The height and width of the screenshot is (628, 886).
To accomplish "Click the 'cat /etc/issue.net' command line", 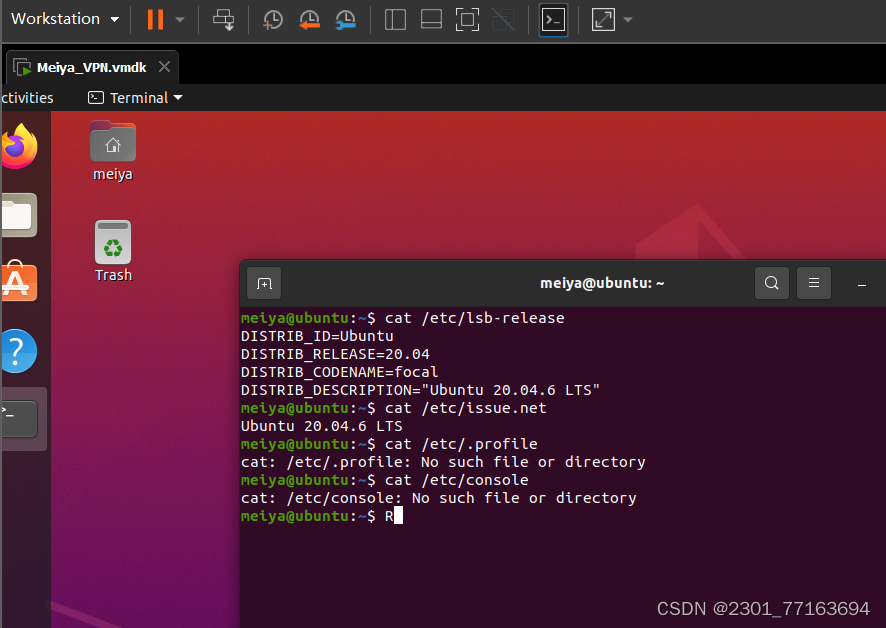I will [x=394, y=408].
